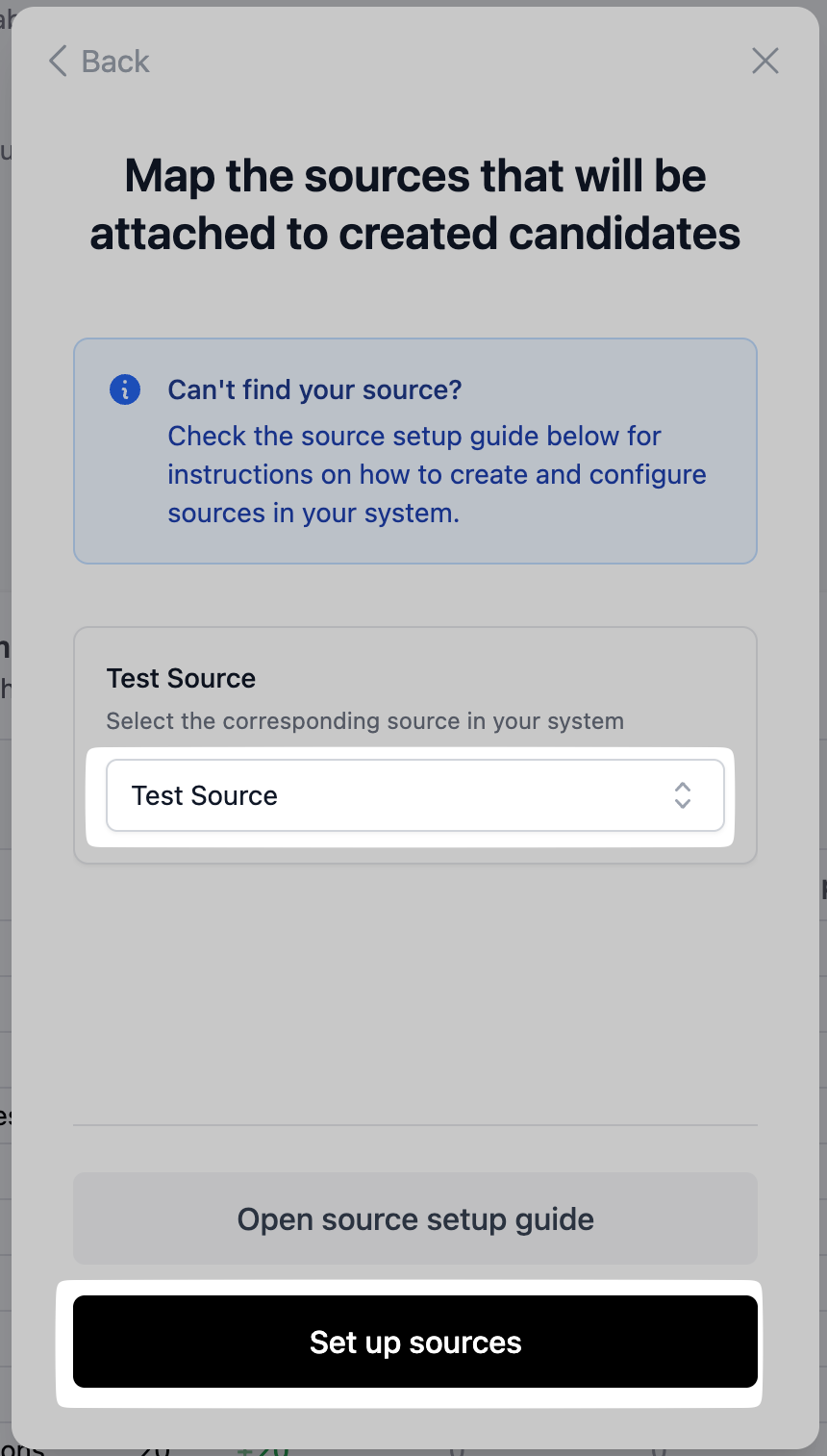Click "Select the corresponding source" helper text
Screen dimensions: 827x1456
point(364,720)
